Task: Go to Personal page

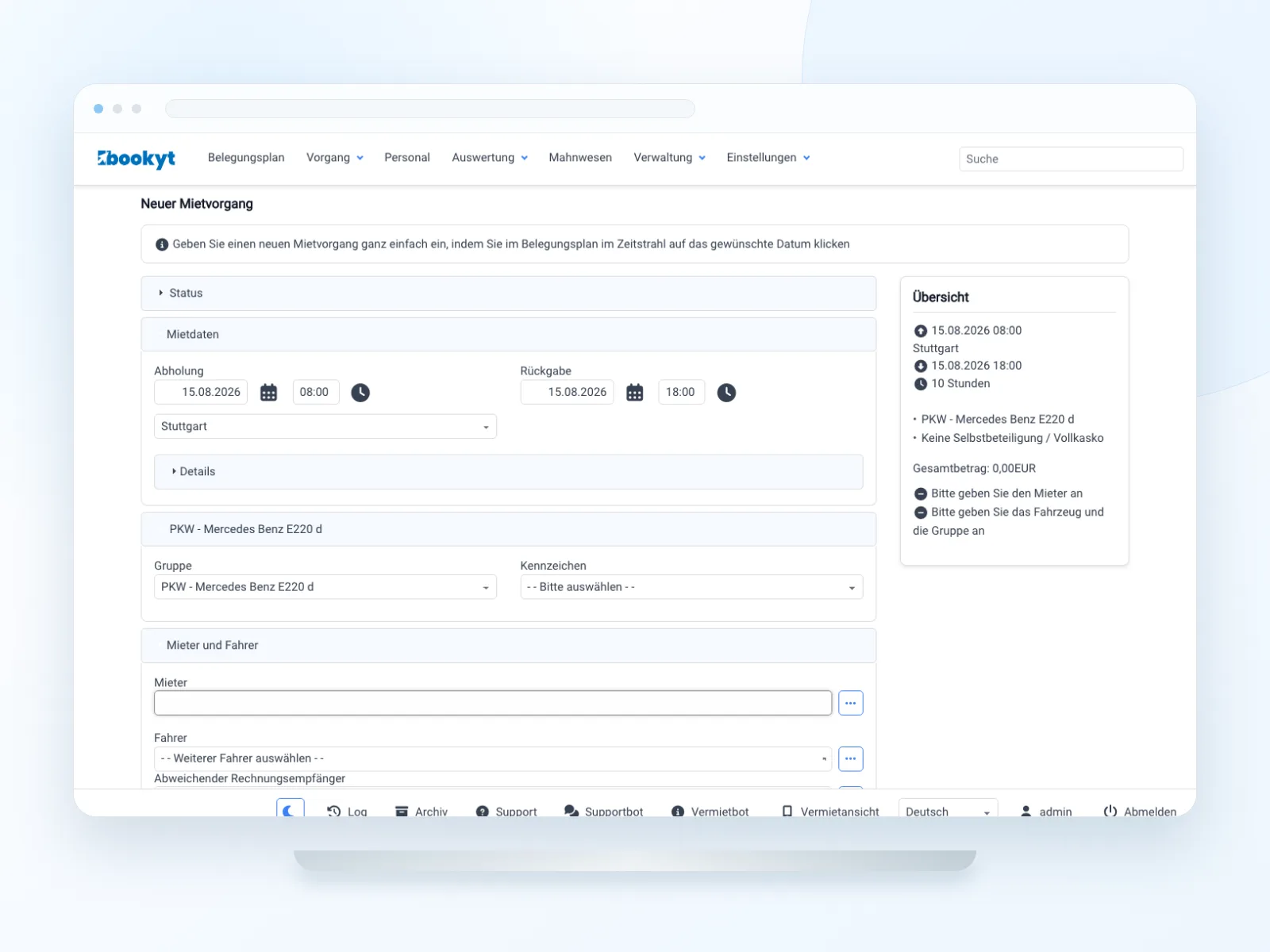Action: tap(407, 158)
